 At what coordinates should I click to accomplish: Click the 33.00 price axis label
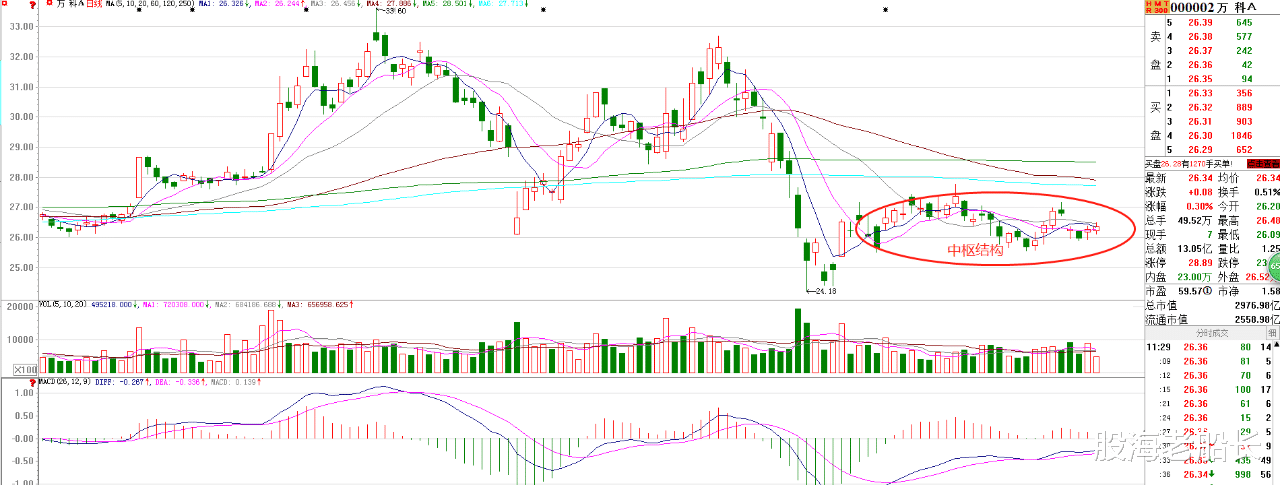(x=20, y=25)
